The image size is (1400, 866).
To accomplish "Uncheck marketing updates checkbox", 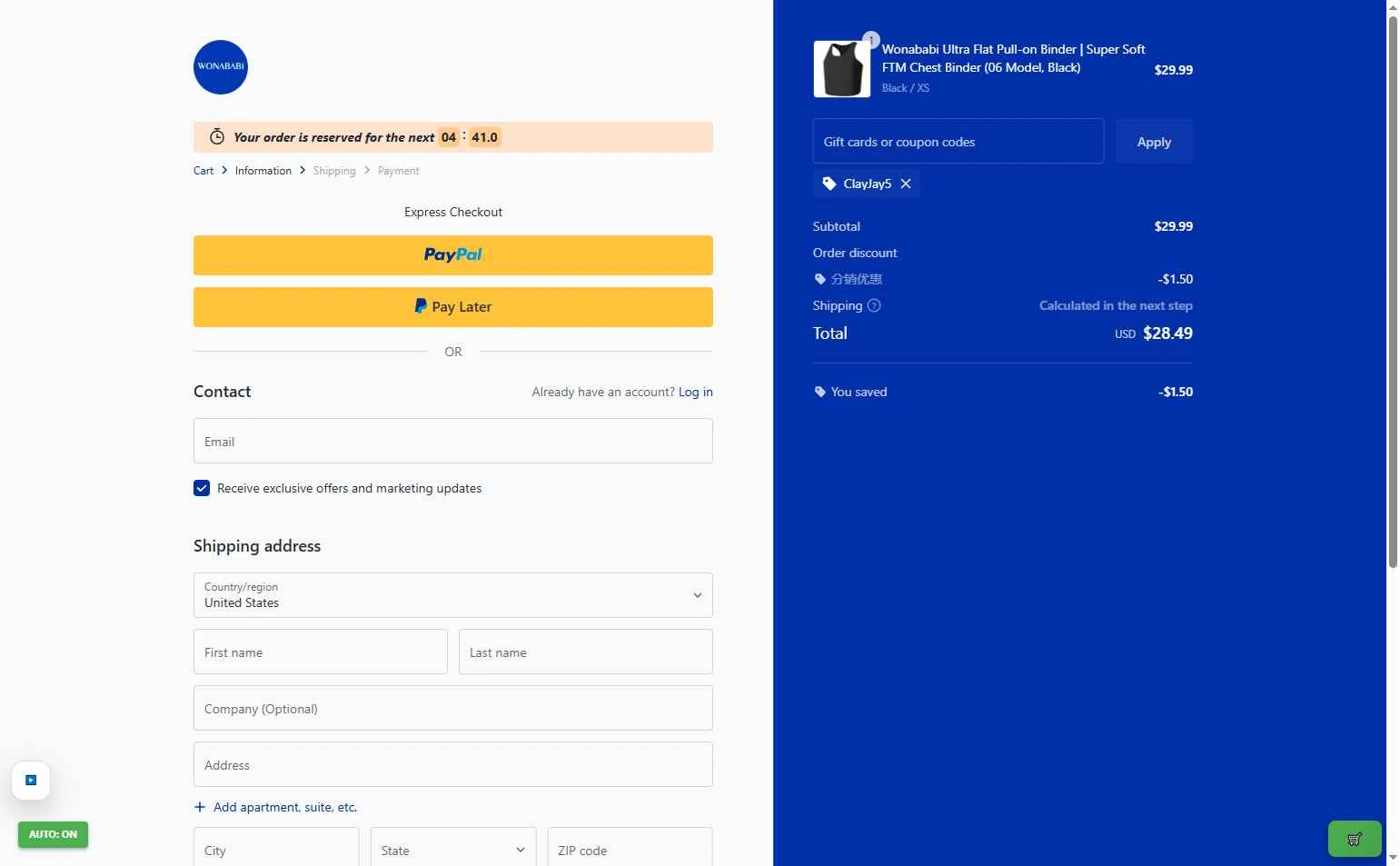I will [202, 488].
